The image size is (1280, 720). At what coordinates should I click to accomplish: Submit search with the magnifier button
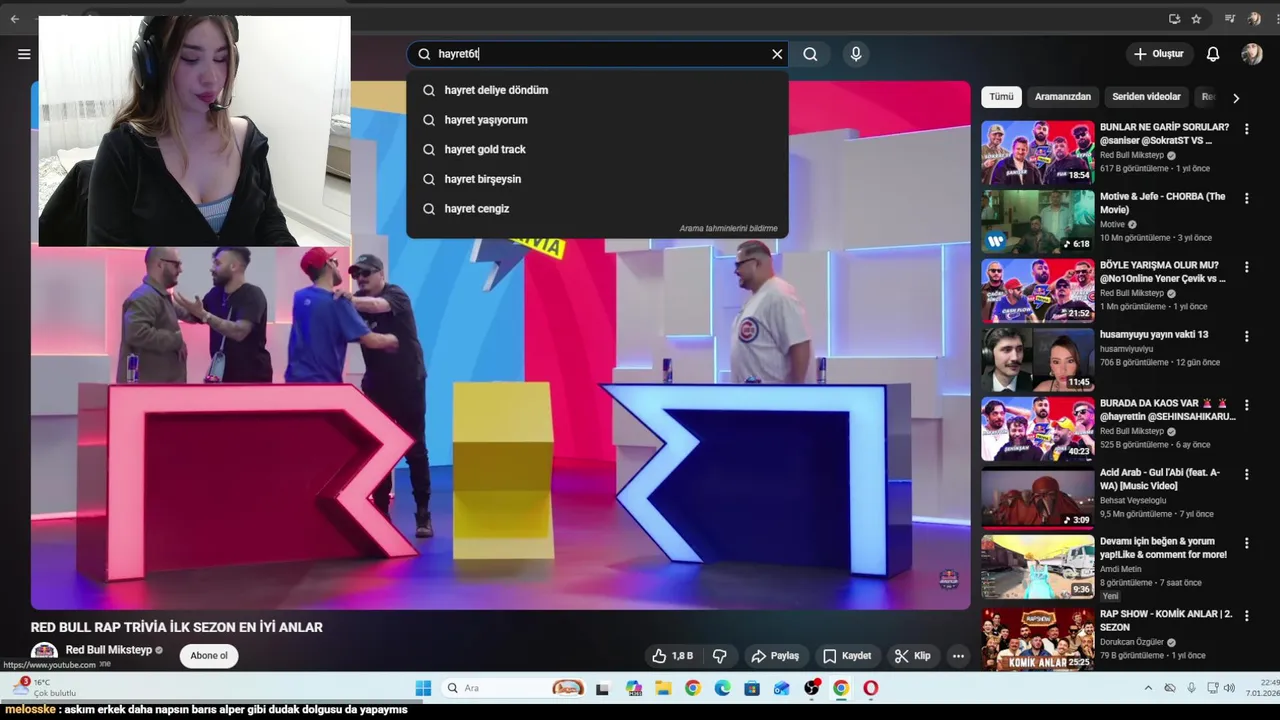tap(810, 54)
